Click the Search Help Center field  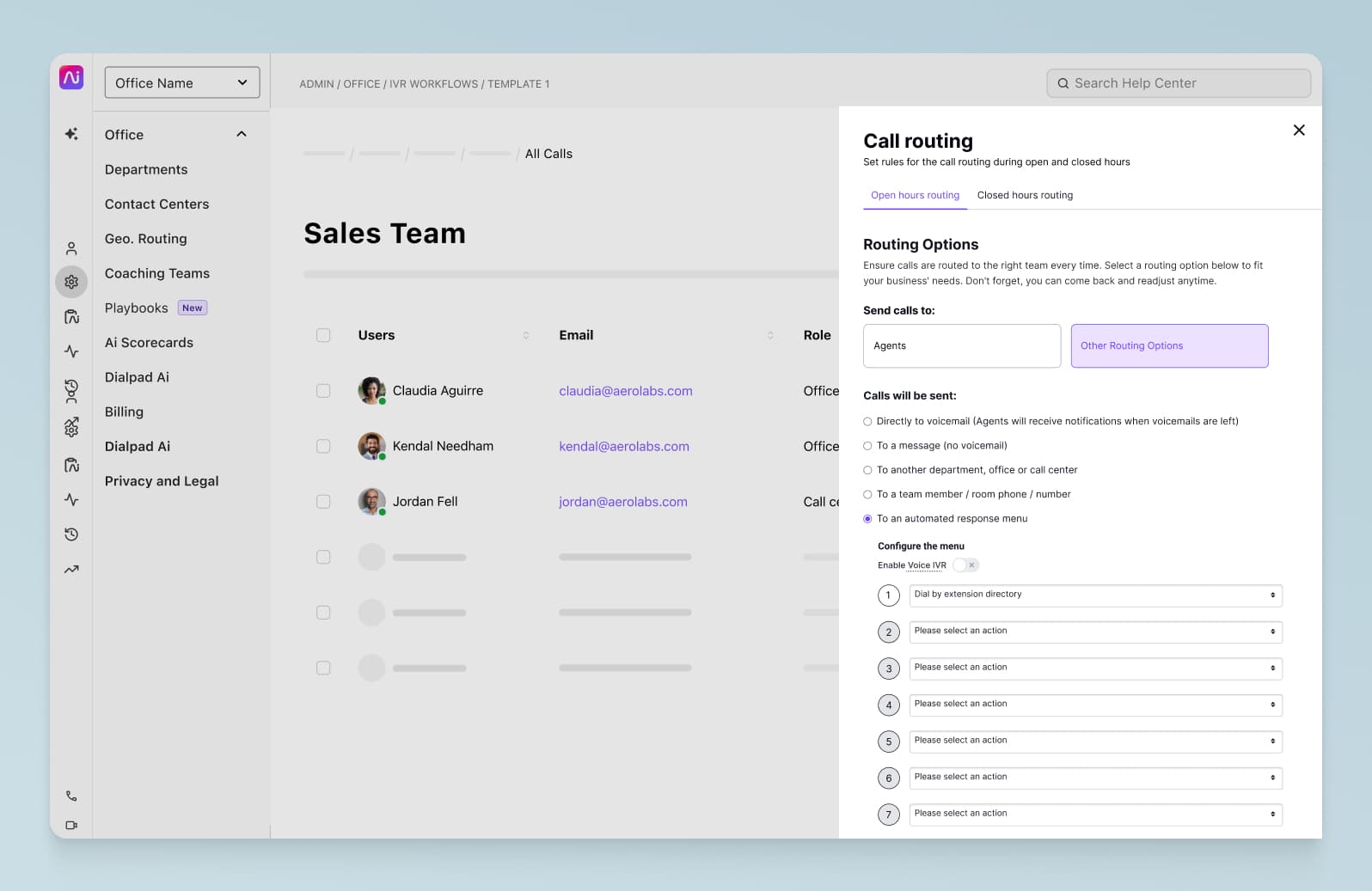[x=1179, y=83]
